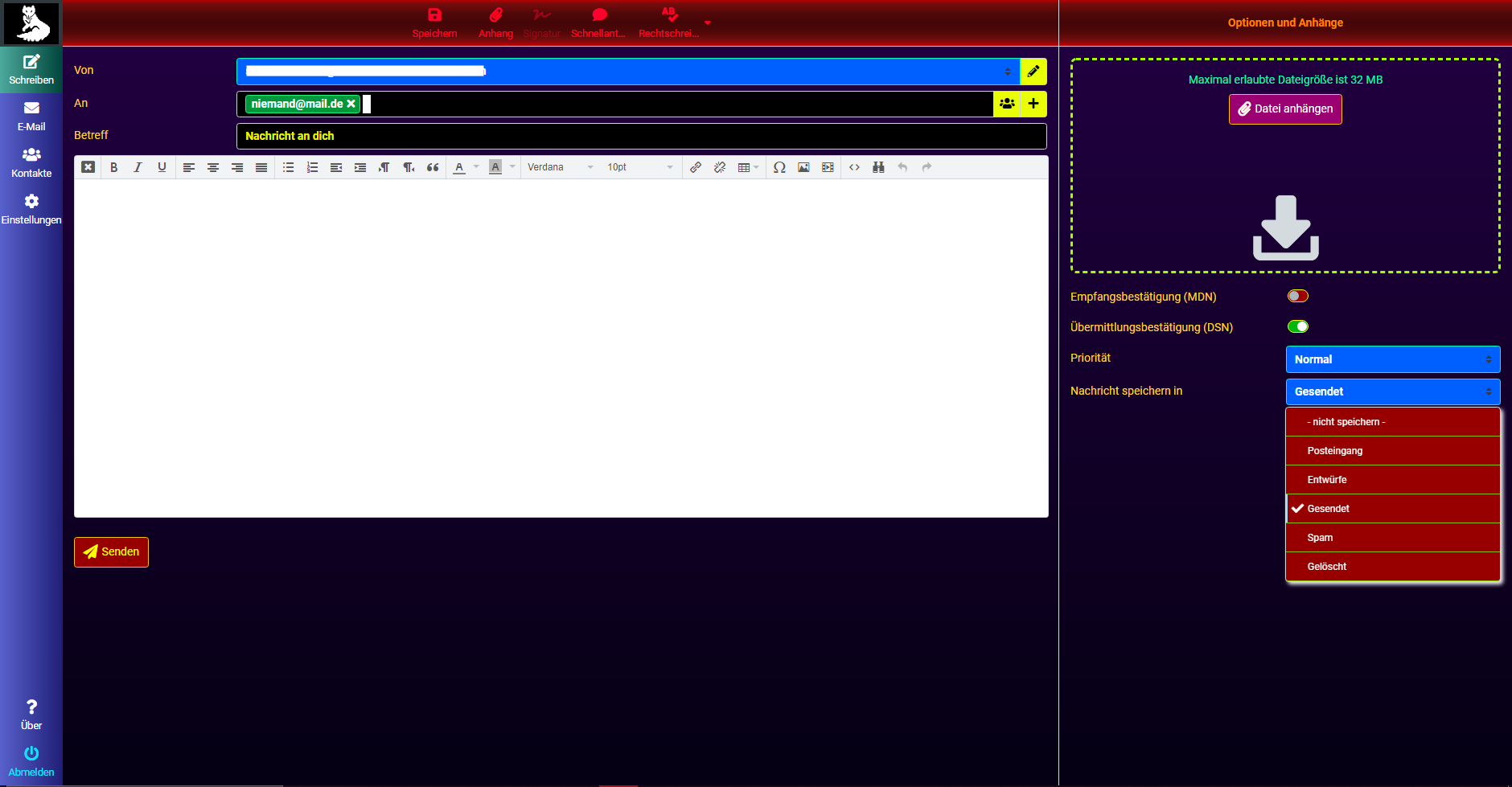Open the Priorität dropdown set to Normal
This screenshot has width=1512, height=787.
pos(1392,359)
